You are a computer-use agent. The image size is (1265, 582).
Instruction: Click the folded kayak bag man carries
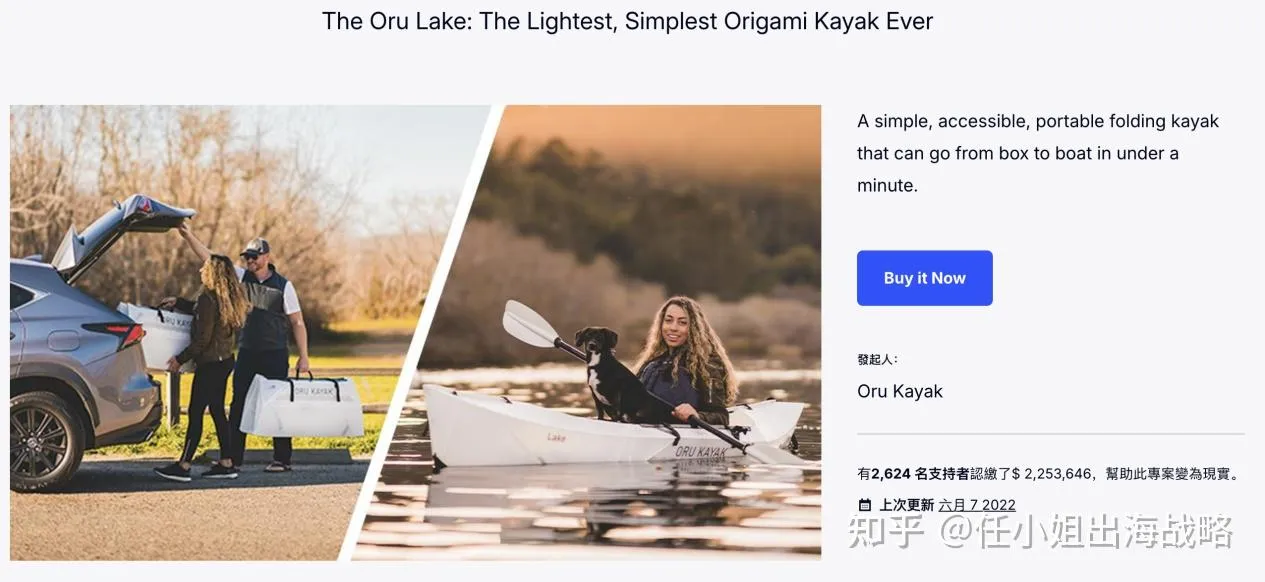[x=303, y=406]
